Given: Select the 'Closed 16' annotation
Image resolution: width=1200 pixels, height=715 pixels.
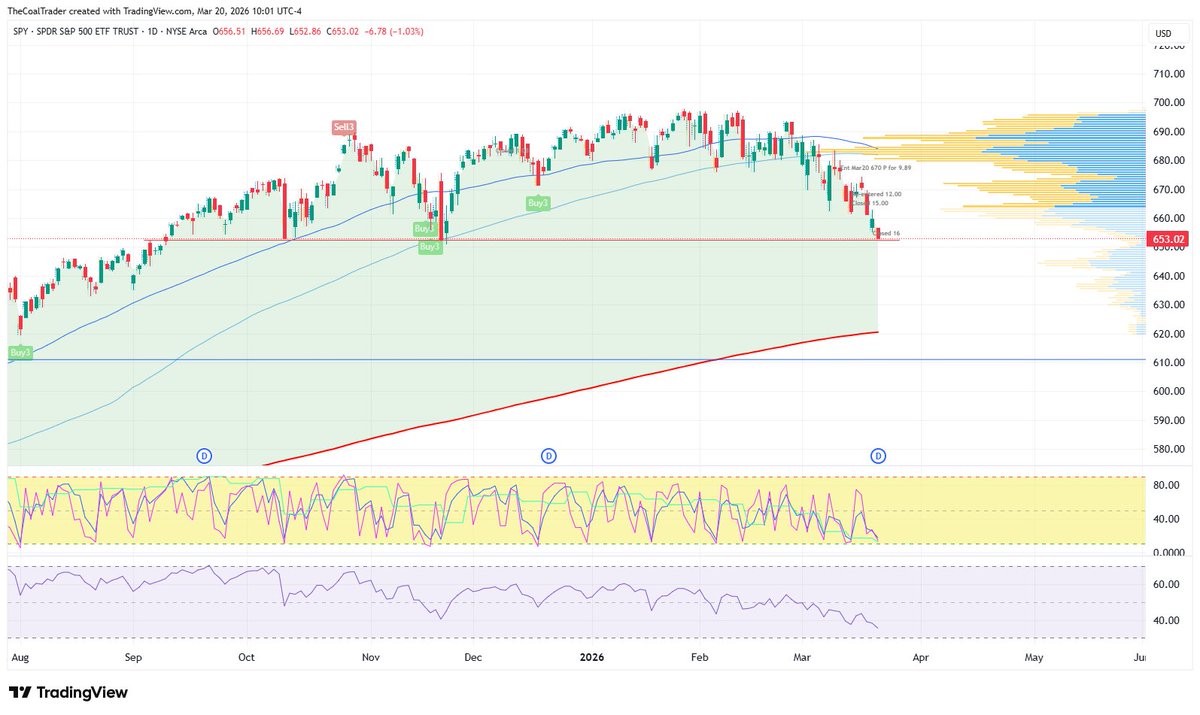Looking at the screenshot, I should 888,233.
